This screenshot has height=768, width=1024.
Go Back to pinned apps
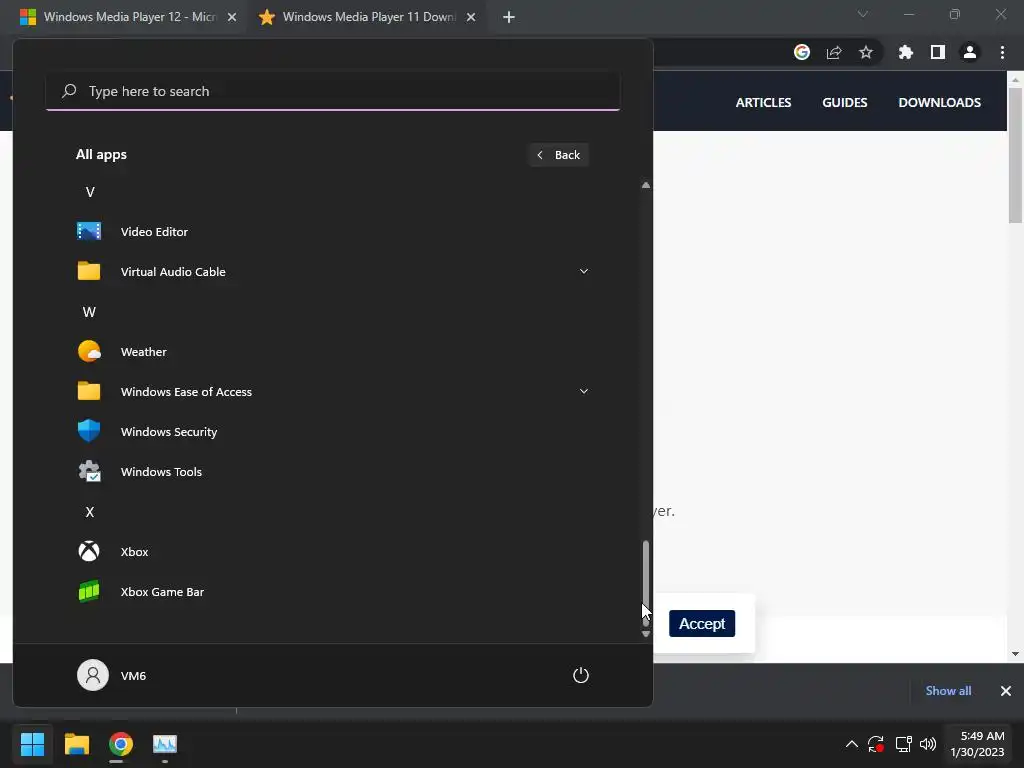pos(558,155)
